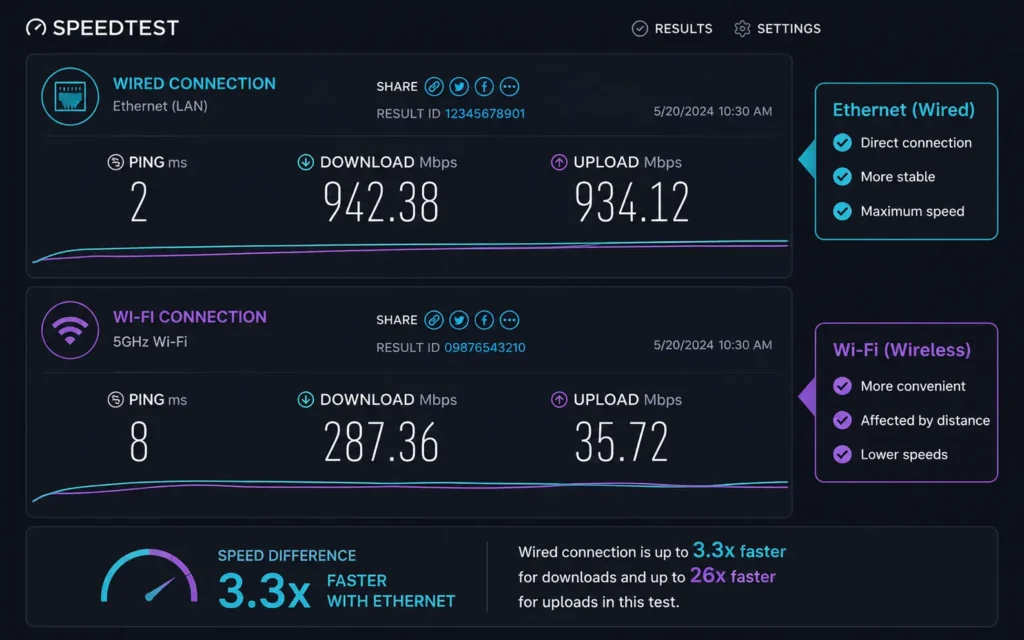
Task: Click the More stable checkmark
Action: [842, 176]
